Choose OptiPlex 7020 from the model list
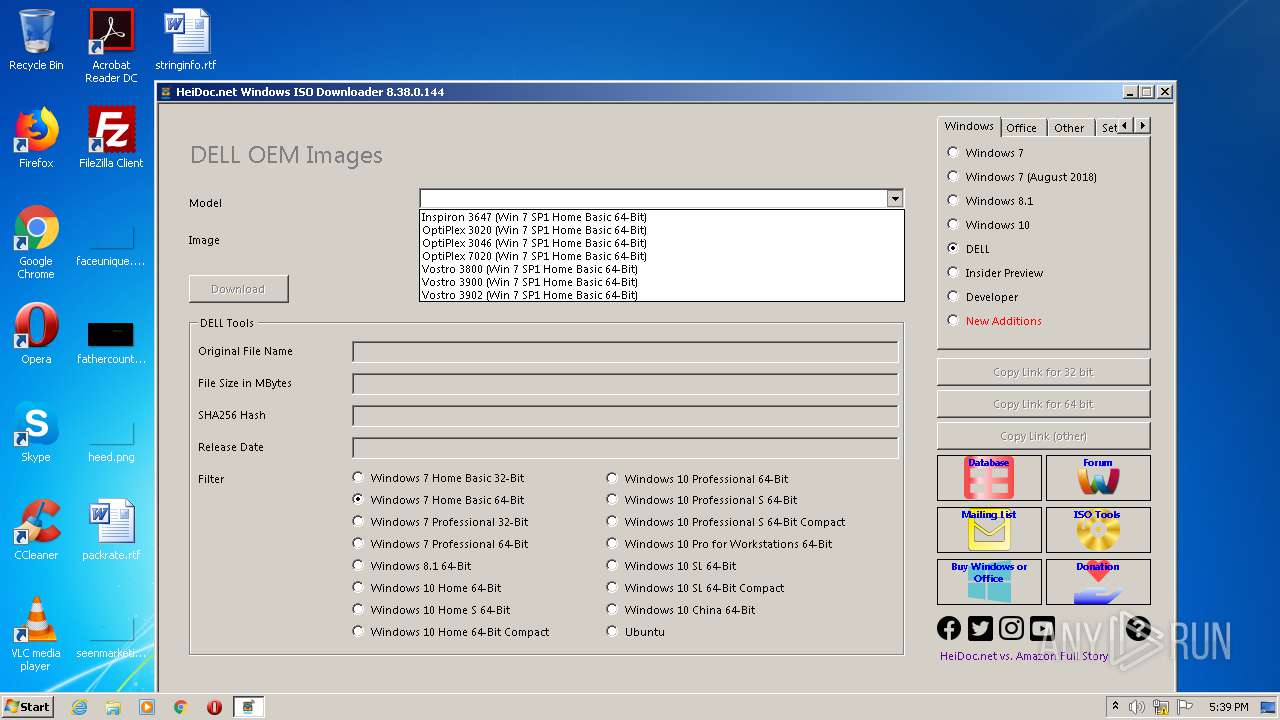This screenshot has width=1280, height=720. [x=661, y=256]
